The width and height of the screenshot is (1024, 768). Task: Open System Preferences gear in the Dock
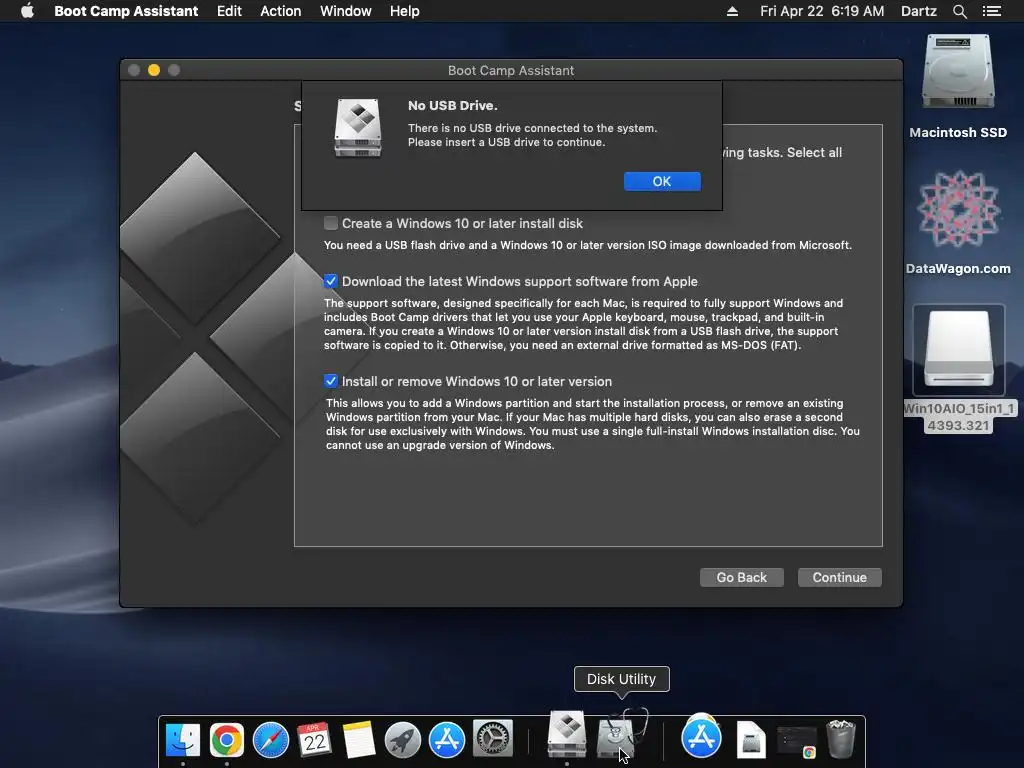click(x=492, y=739)
